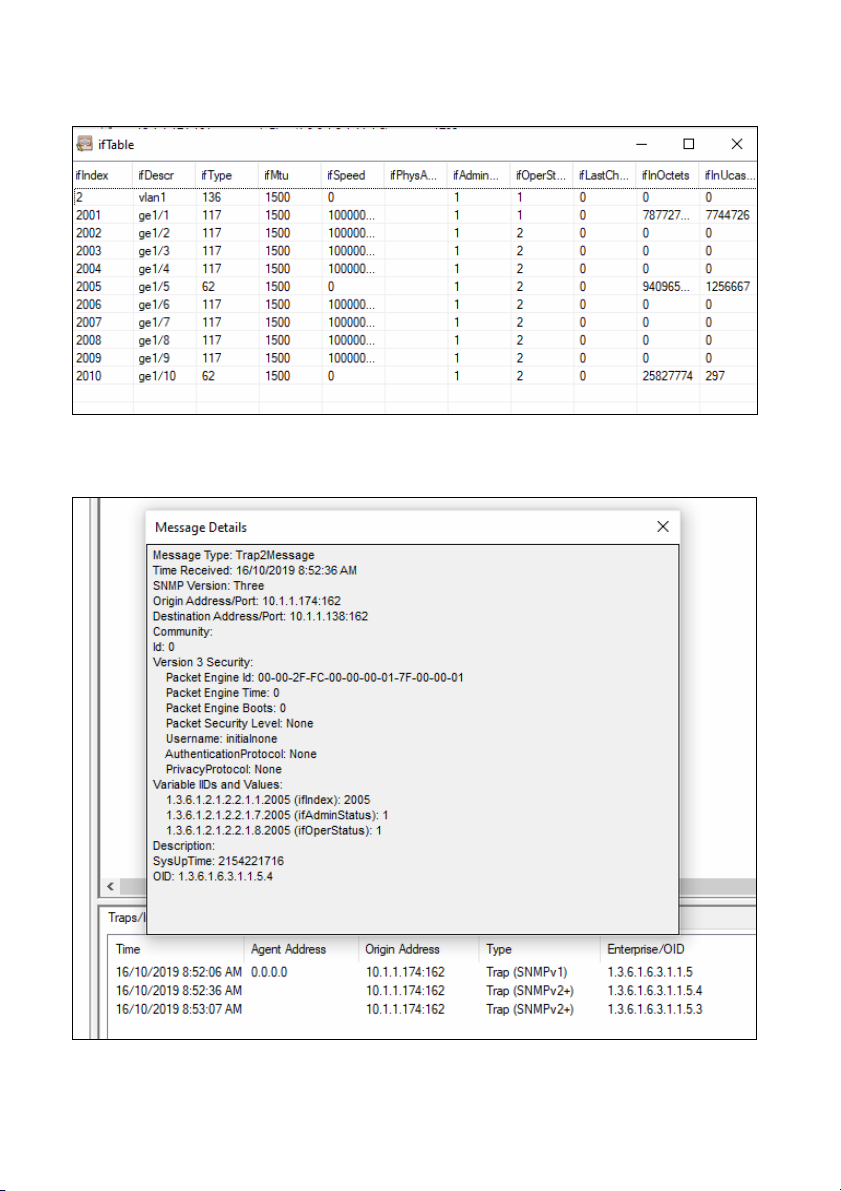Click the ifInOctets column header

coord(668,175)
